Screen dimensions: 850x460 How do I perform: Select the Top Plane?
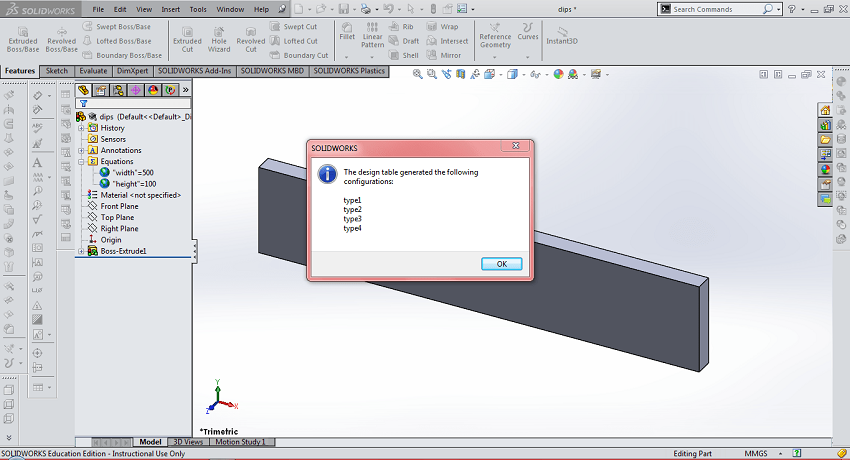point(111,217)
